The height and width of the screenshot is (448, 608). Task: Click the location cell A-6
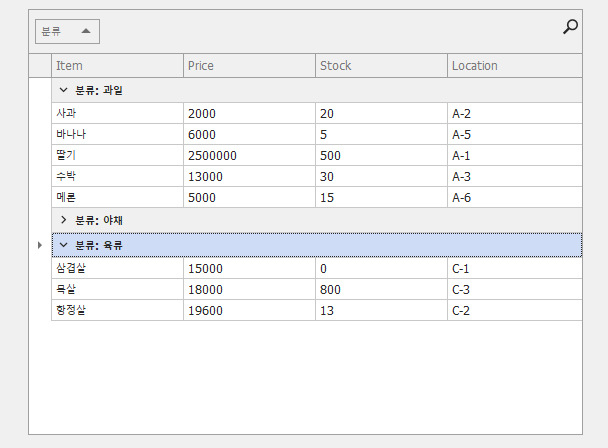515,197
